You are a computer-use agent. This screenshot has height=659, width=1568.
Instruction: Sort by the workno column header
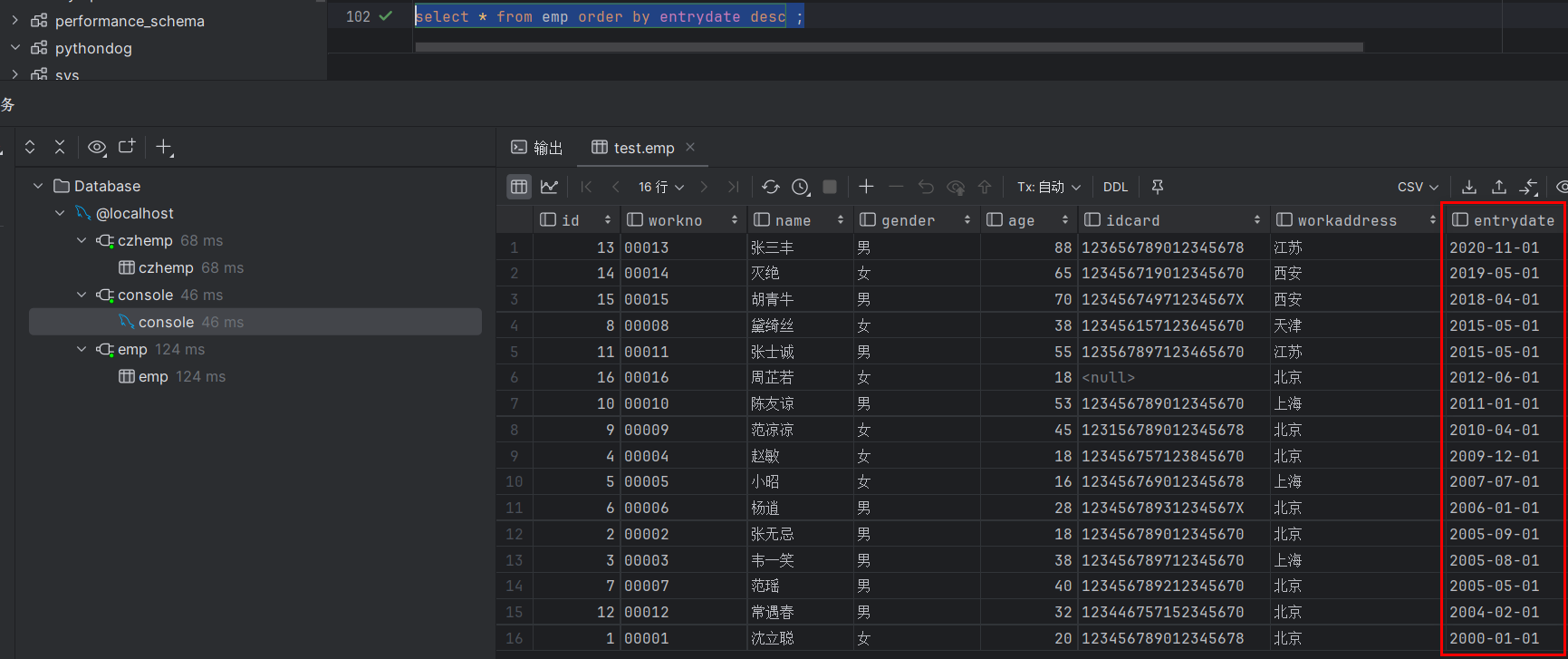click(683, 220)
